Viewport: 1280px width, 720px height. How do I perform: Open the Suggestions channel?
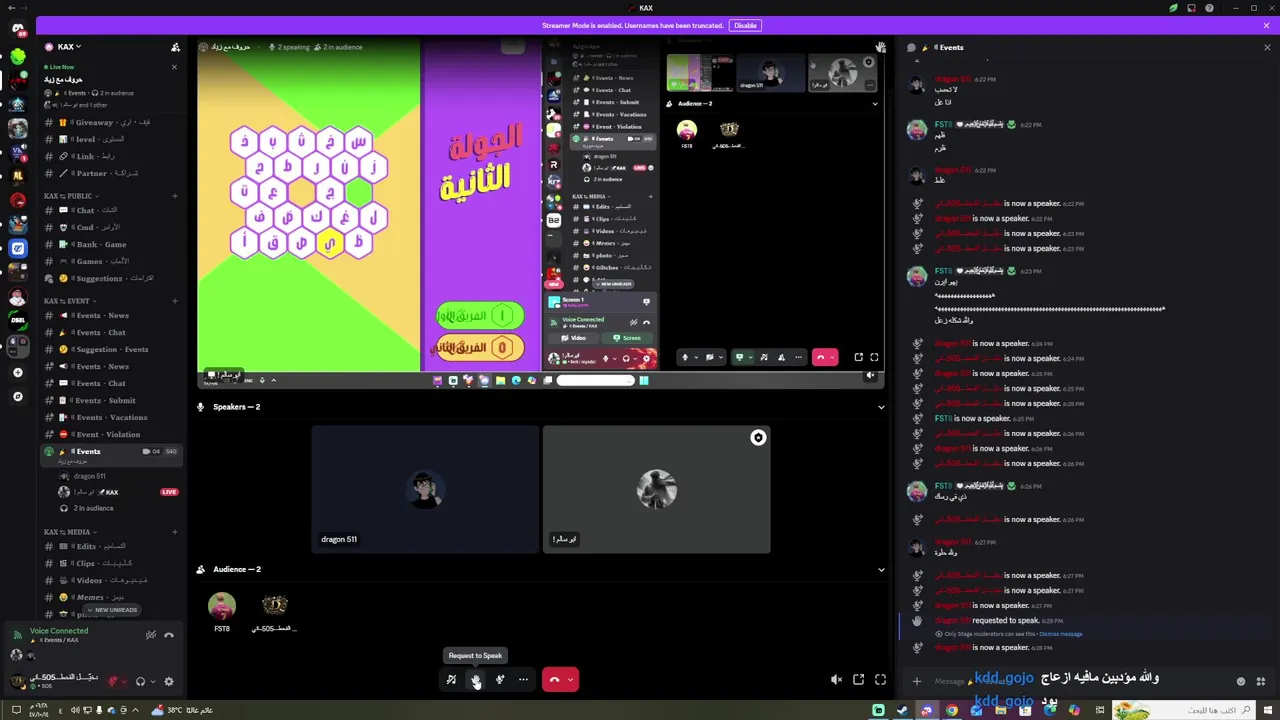(113, 278)
